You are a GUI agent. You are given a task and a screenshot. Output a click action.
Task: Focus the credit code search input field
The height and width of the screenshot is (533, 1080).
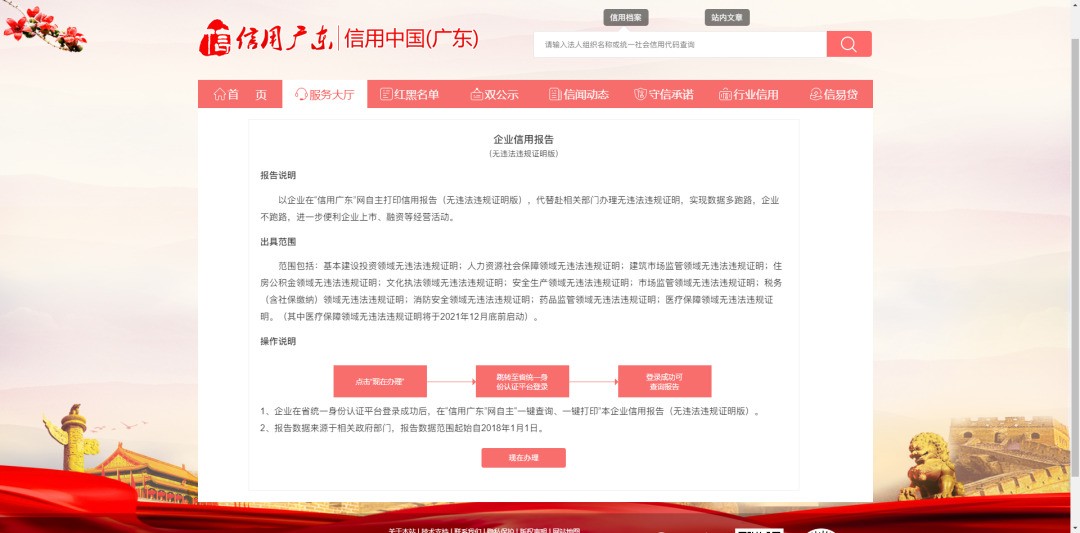coord(680,44)
